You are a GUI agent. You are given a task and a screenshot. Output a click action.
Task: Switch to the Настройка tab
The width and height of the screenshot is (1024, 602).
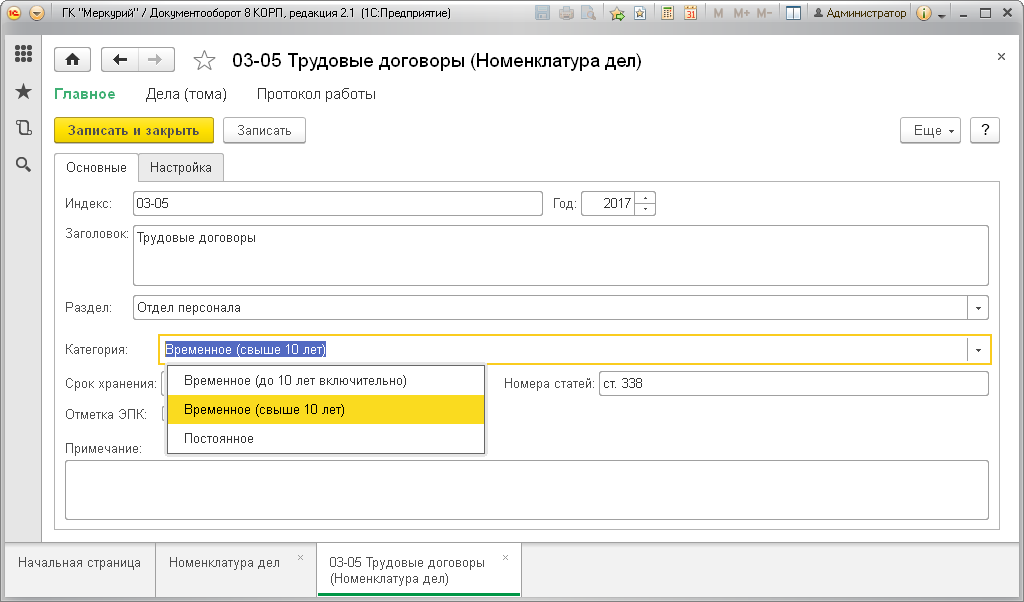coord(181,168)
